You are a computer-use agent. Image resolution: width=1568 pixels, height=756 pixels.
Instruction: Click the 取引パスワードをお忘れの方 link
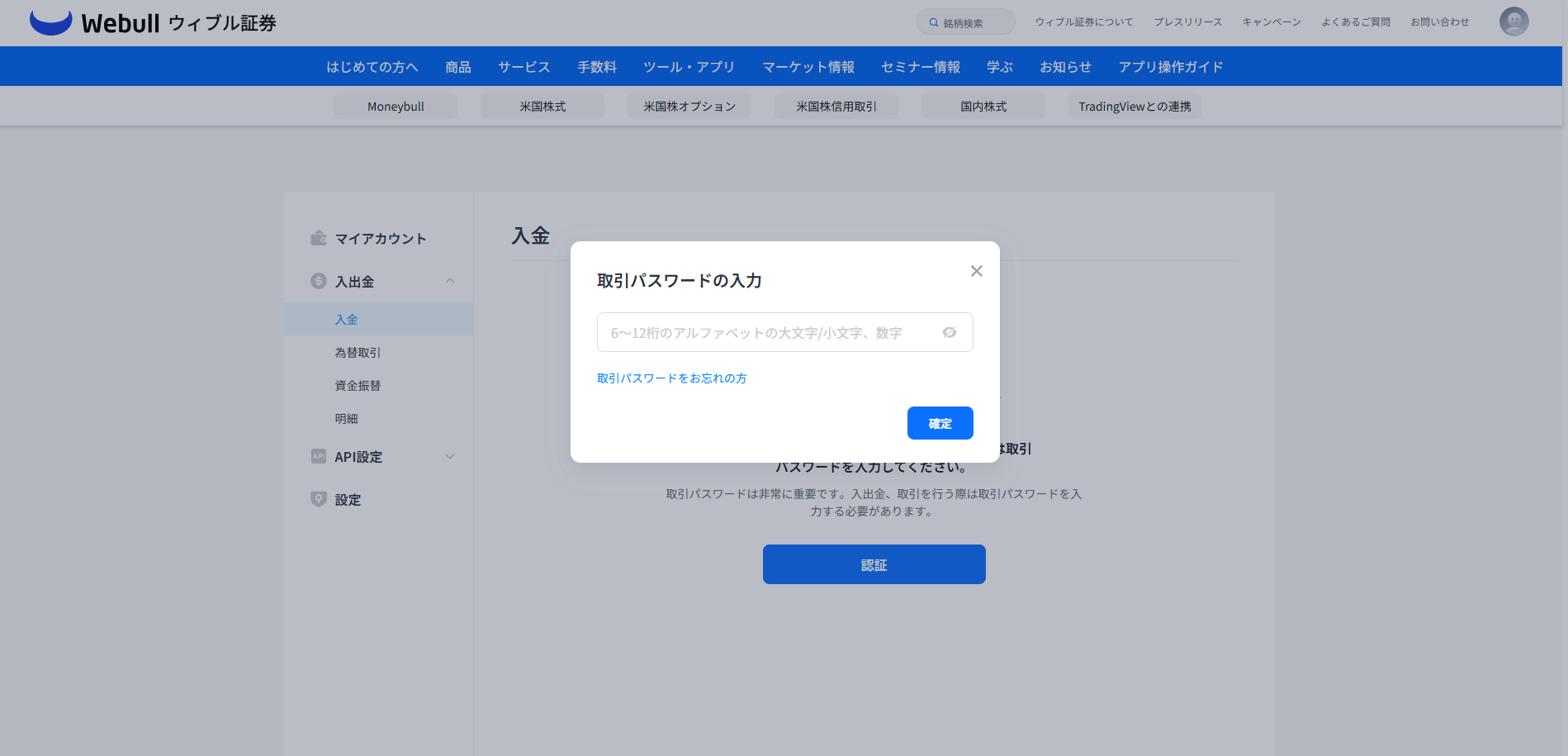pos(671,378)
